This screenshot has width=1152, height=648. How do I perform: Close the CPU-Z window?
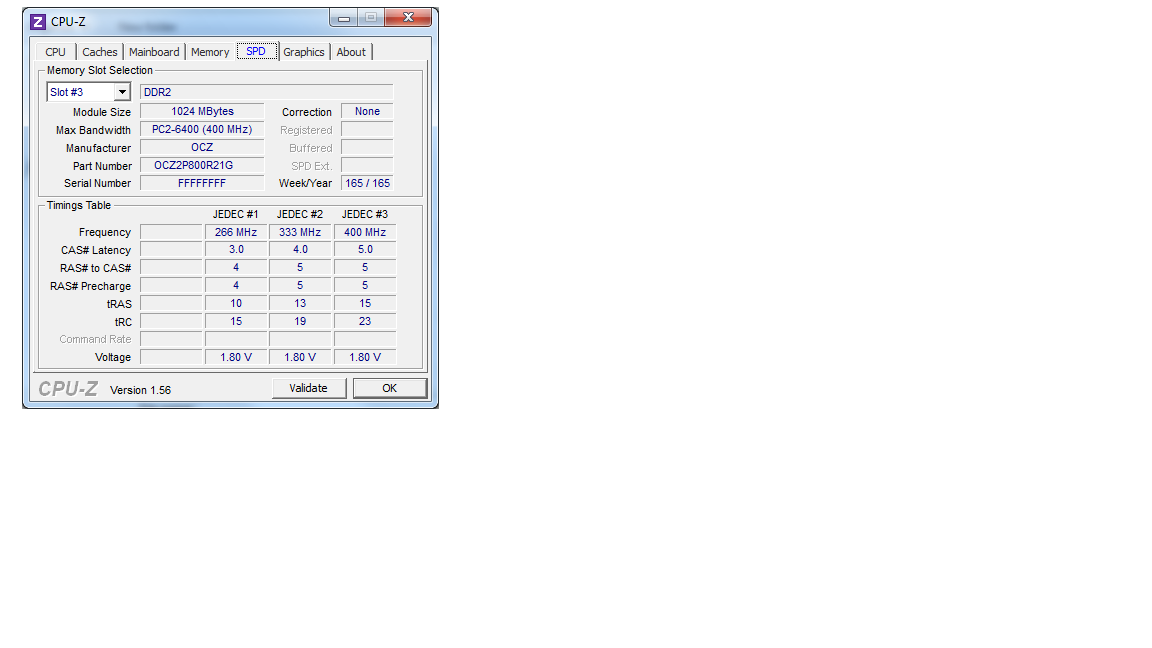[408, 18]
